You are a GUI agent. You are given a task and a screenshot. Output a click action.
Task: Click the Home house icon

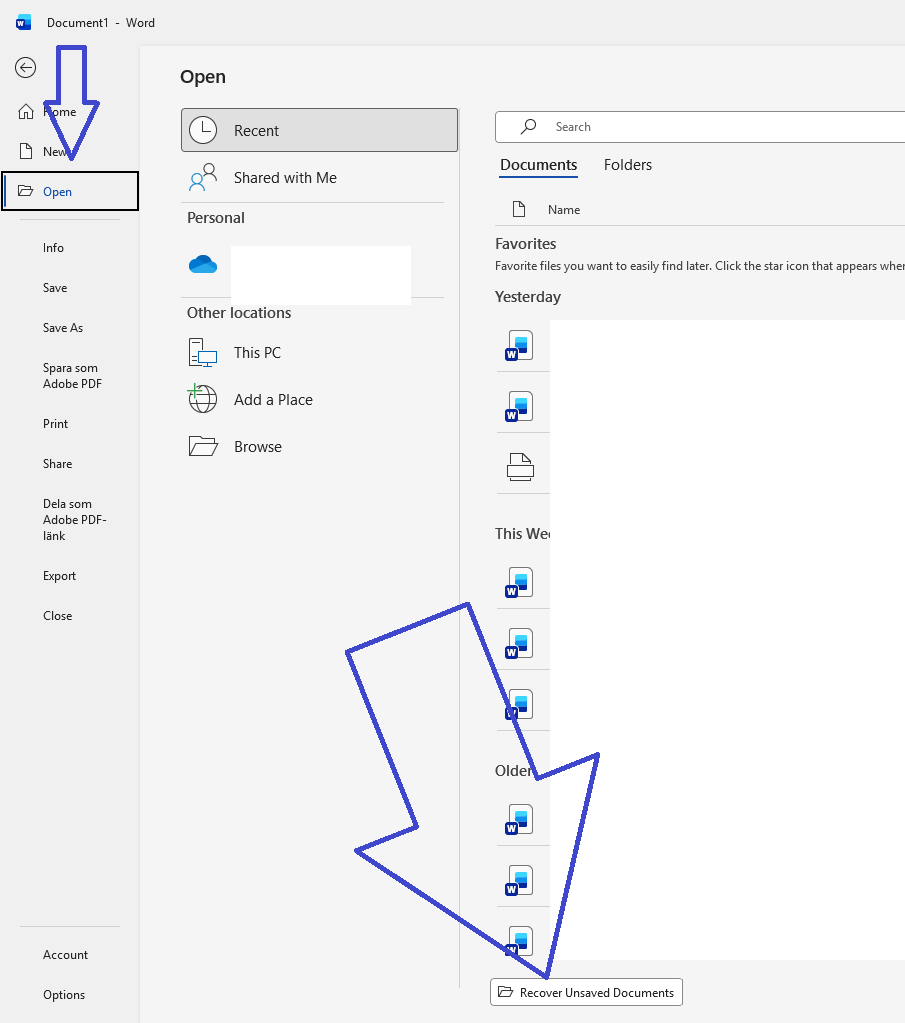coord(25,112)
